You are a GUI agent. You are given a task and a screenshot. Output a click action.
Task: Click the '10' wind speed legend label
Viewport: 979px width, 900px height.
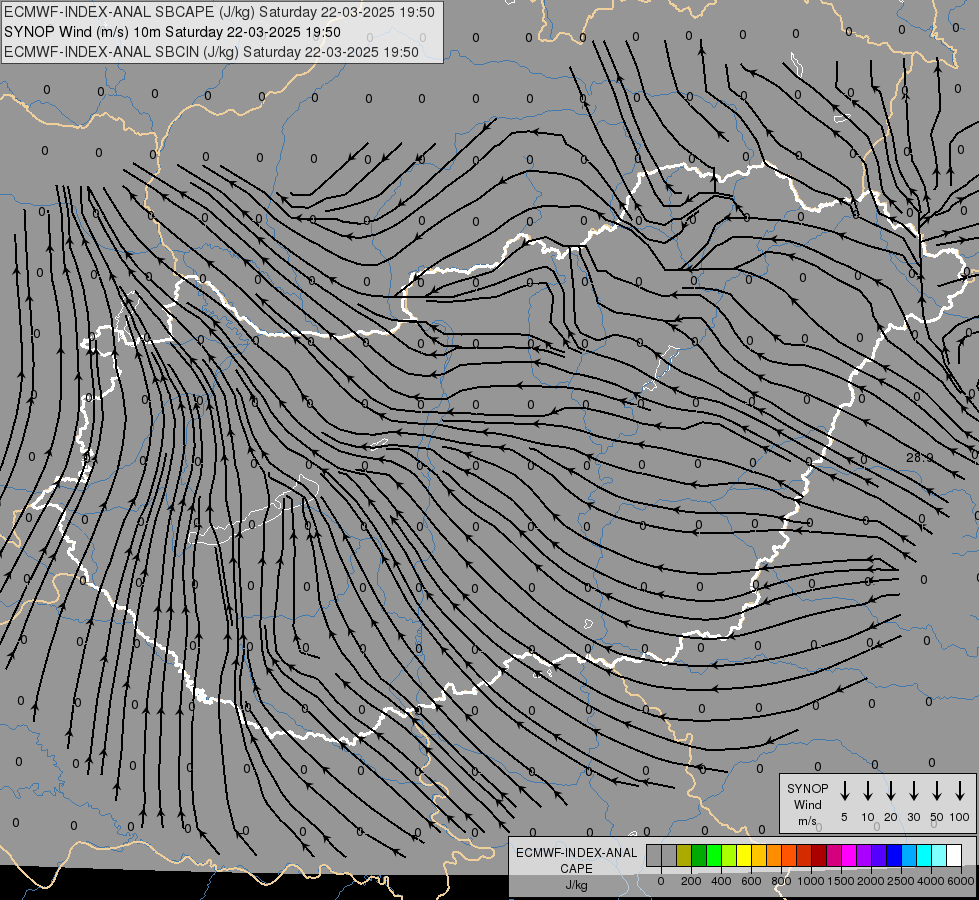click(868, 817)
